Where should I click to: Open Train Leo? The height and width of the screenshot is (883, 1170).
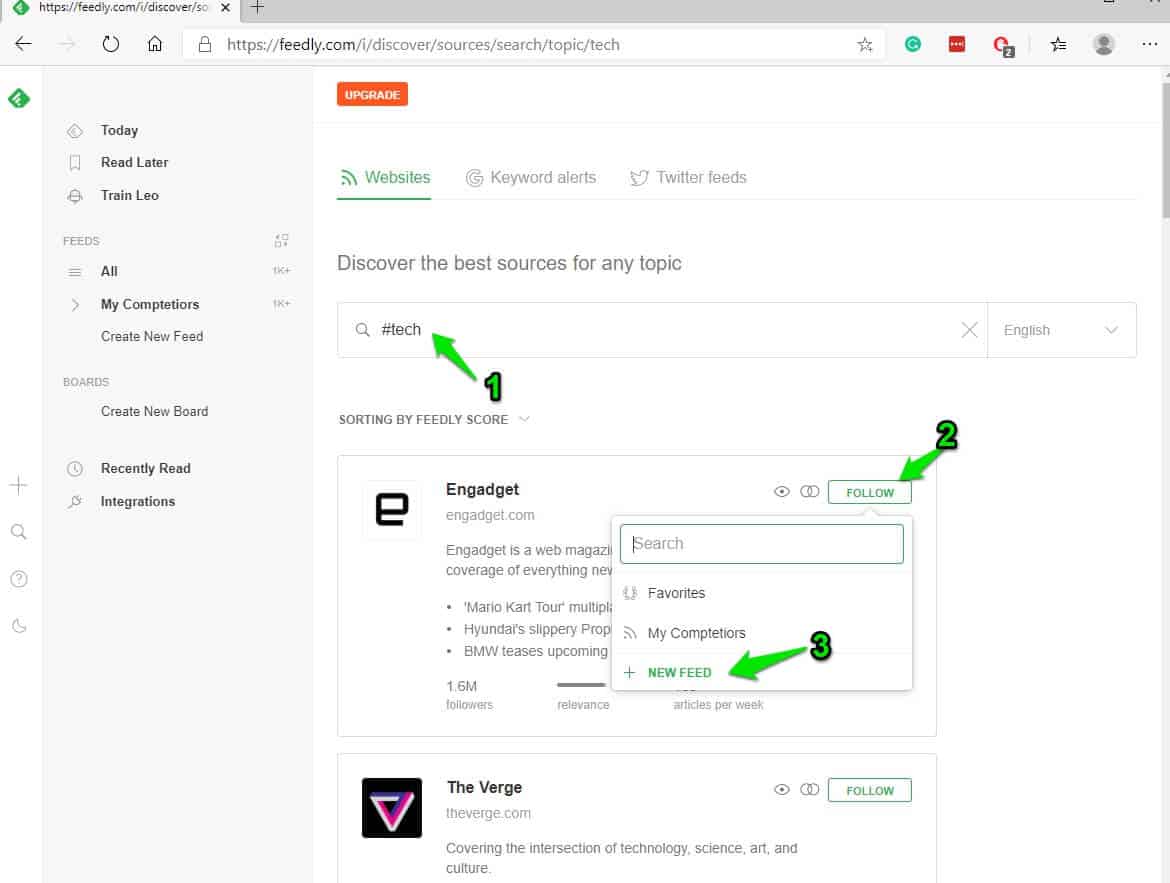coord(130,196)
